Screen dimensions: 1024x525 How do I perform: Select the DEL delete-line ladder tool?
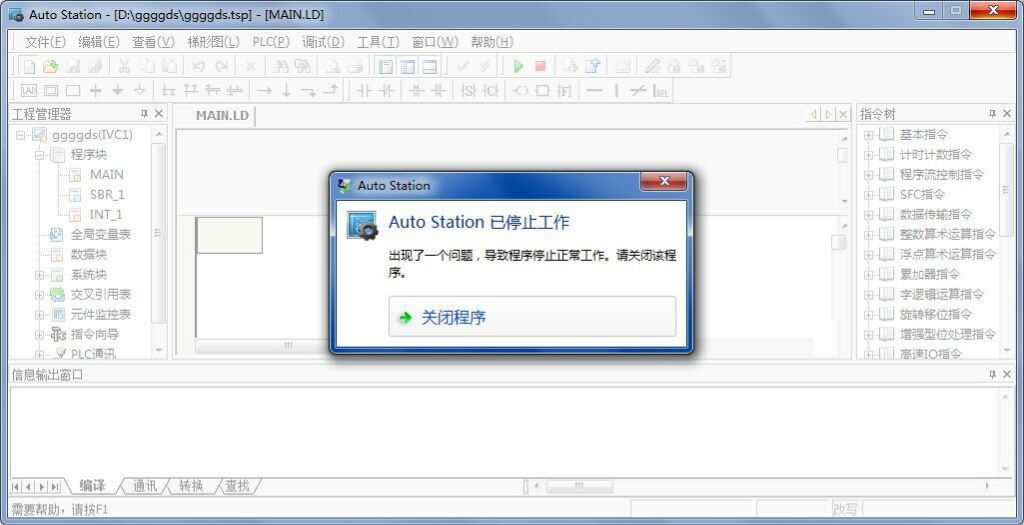(x=661, y=91)
